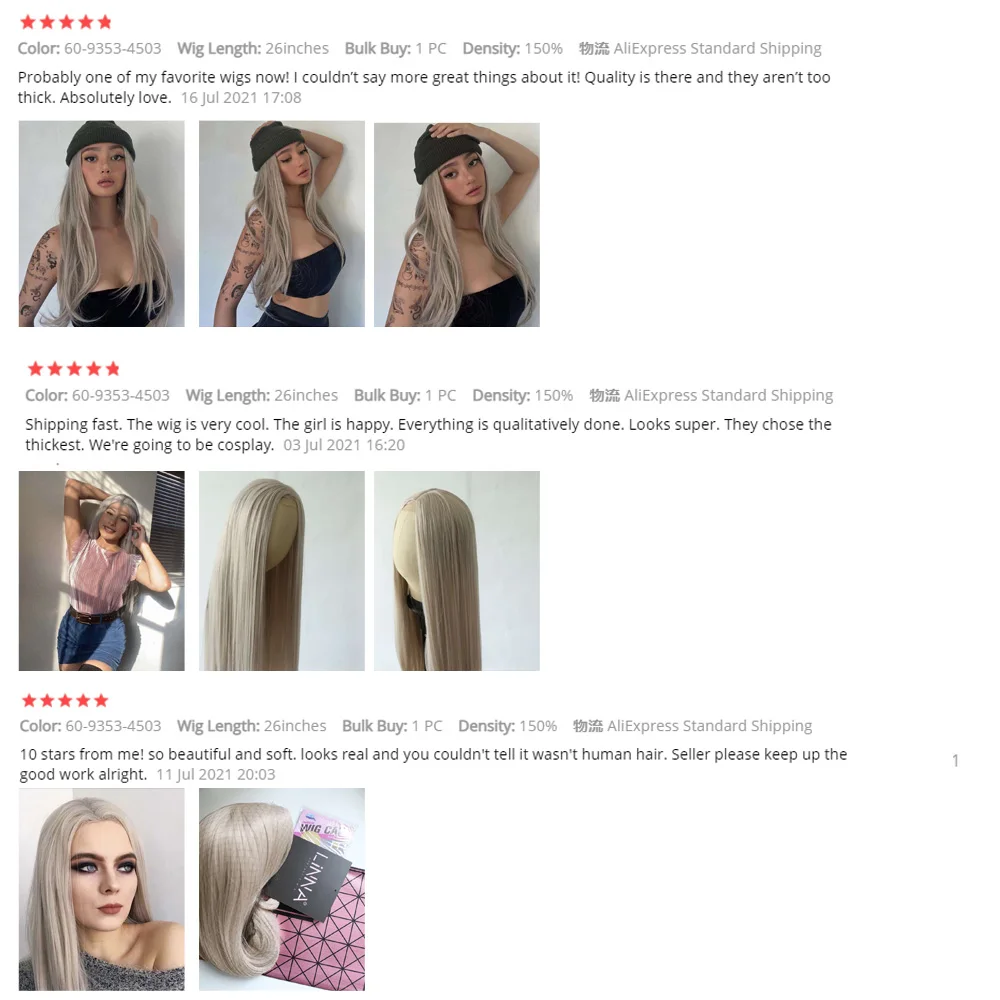1000x1000 pixels.
Task: Click the second review's five-star rating
Action: tap(74, 369)
